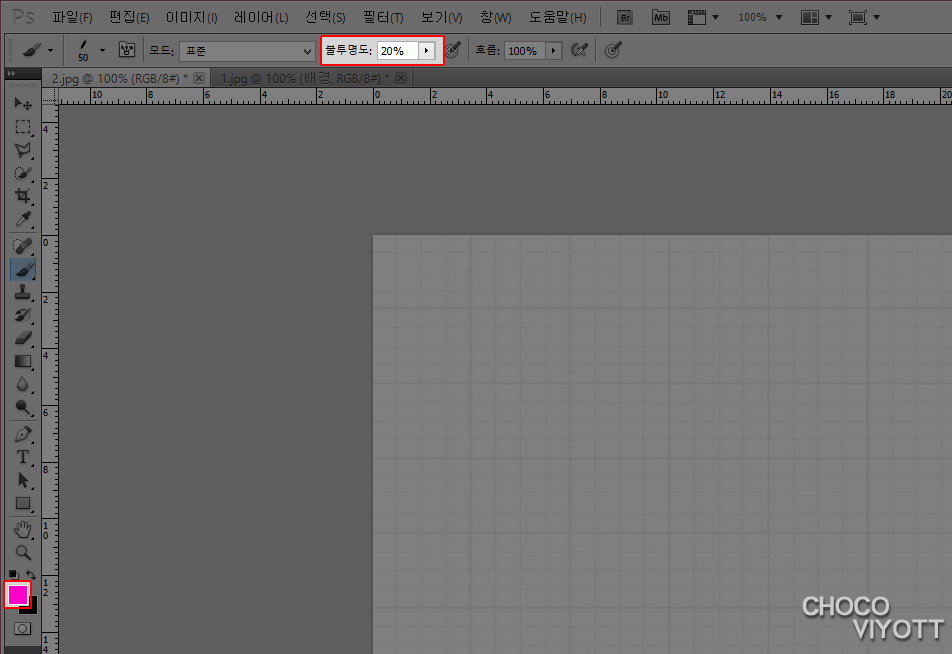Select the Crop tool
Viewport: 952px width, 654px height.
tap(23, 196)
